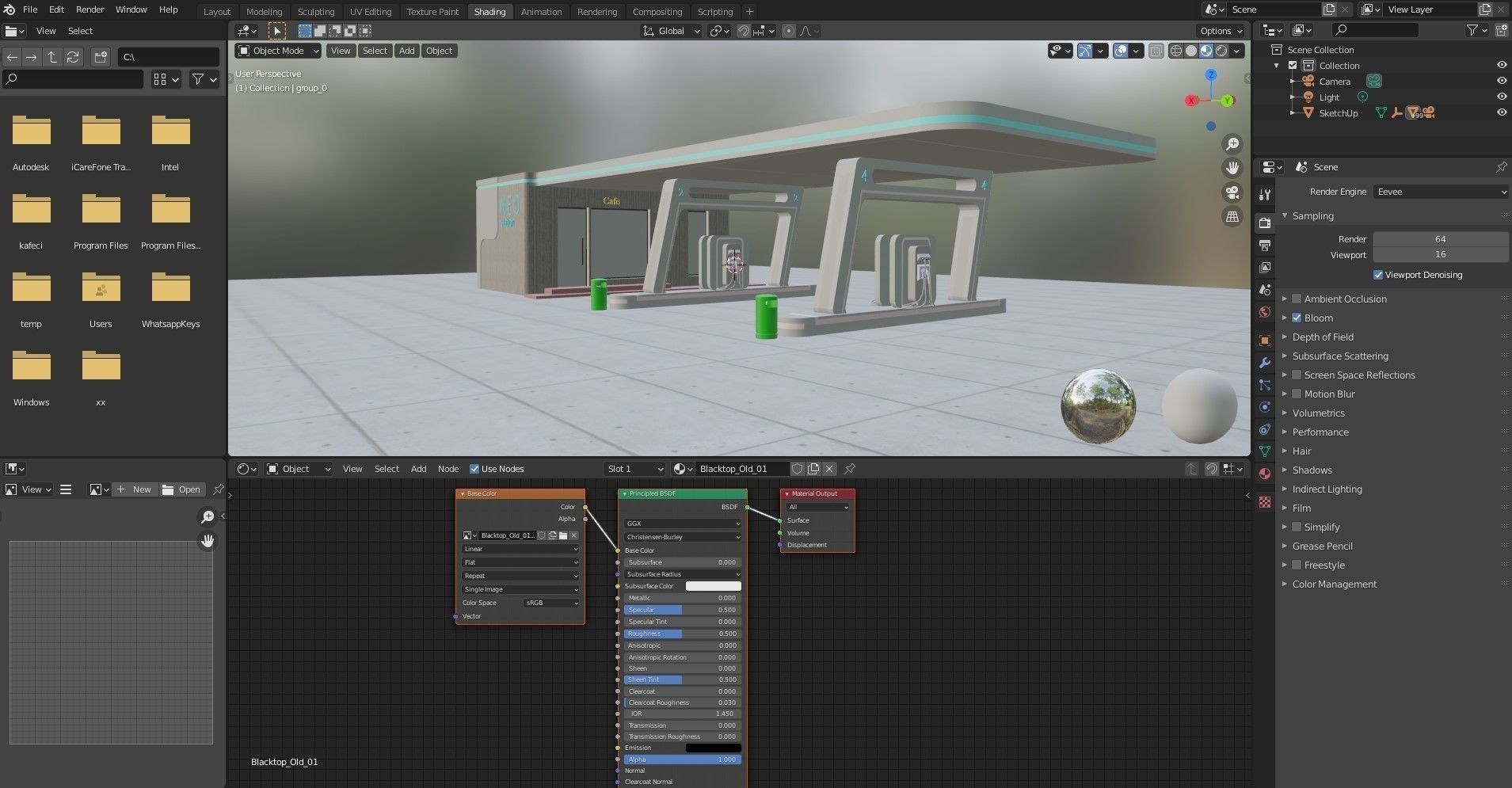Hide the Light object in outliner
Screen dimensions: 1512x788
(x=1501, y=97)
